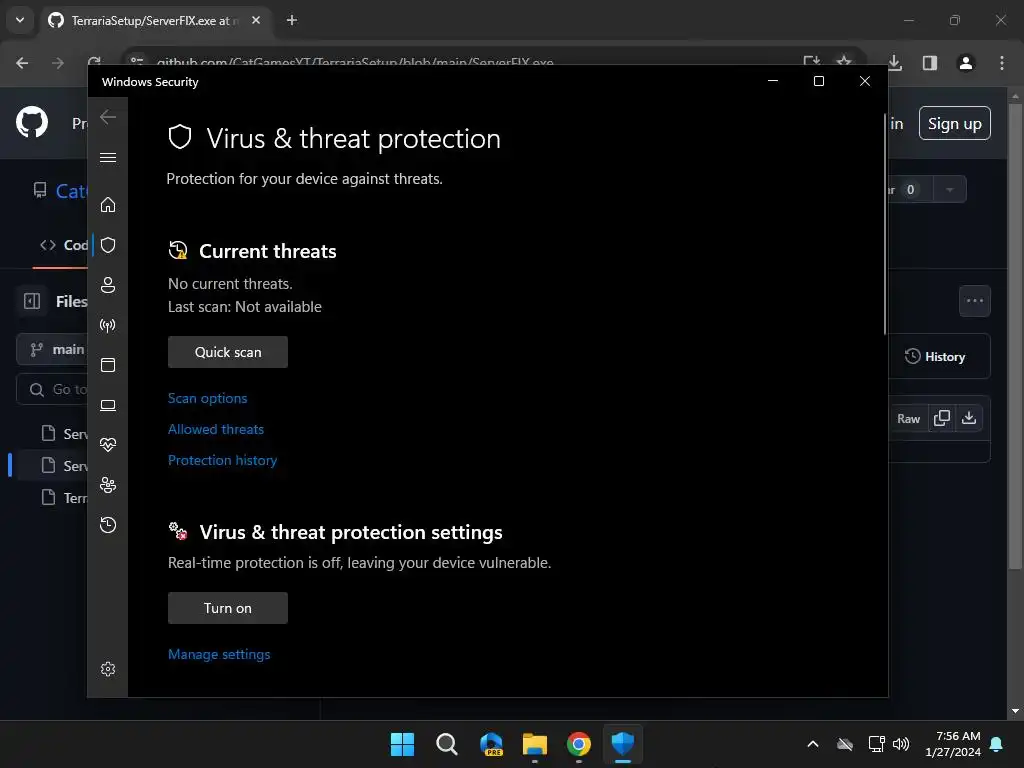Screen dimensions: 1024x768
Task: Open Account protection person icon
Action: 108,285
